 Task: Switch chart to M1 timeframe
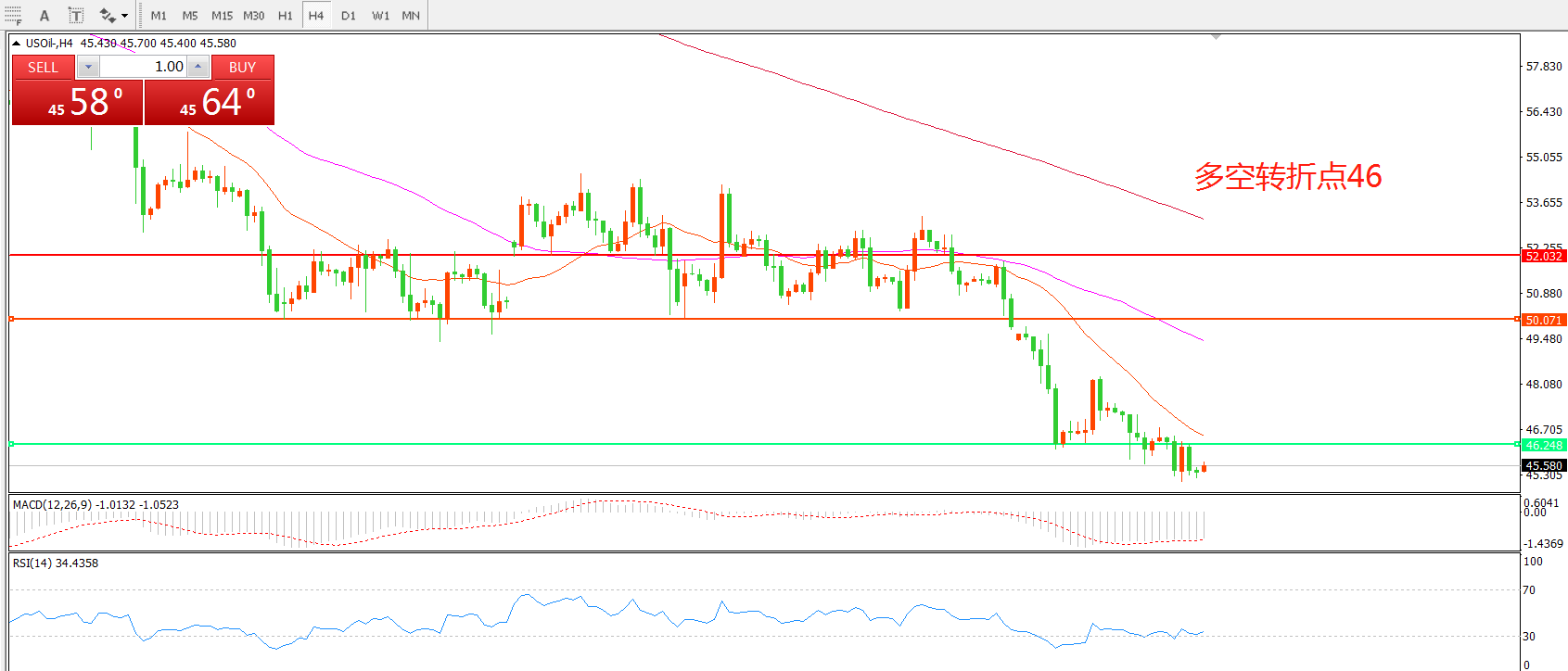point(159,16)
